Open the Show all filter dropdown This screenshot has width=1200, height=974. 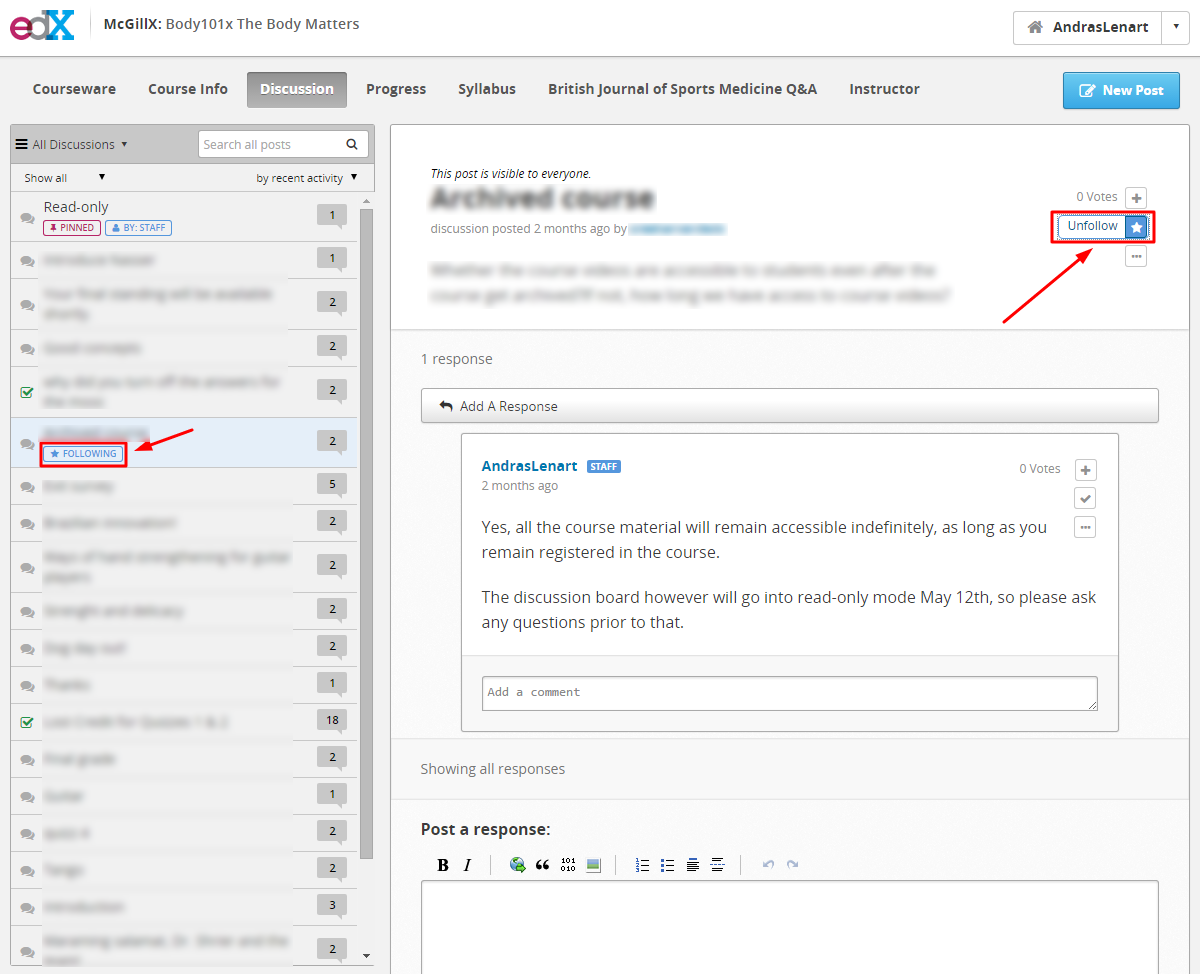tap(65, 178)
